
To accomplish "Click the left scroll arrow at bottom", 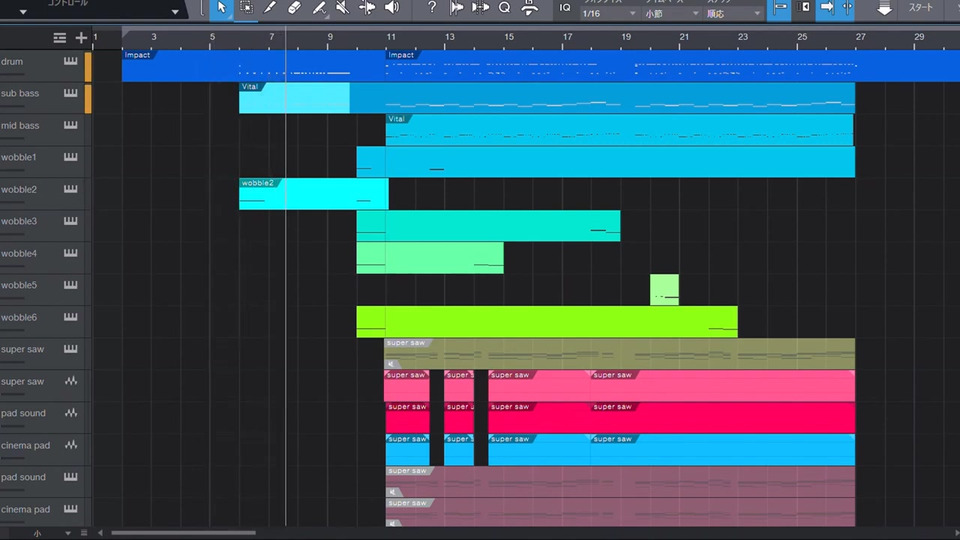I will point(100,533).
